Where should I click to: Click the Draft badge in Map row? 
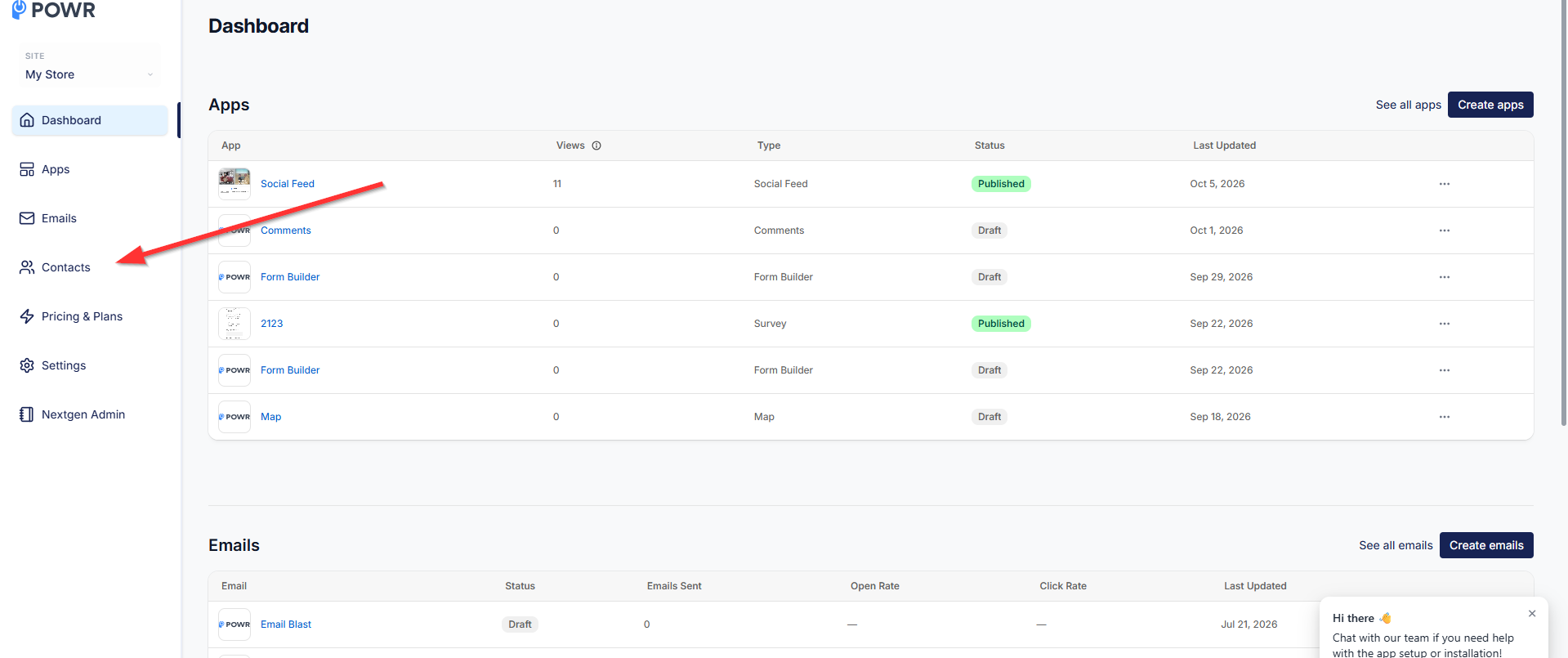click(x=989, y=417)
